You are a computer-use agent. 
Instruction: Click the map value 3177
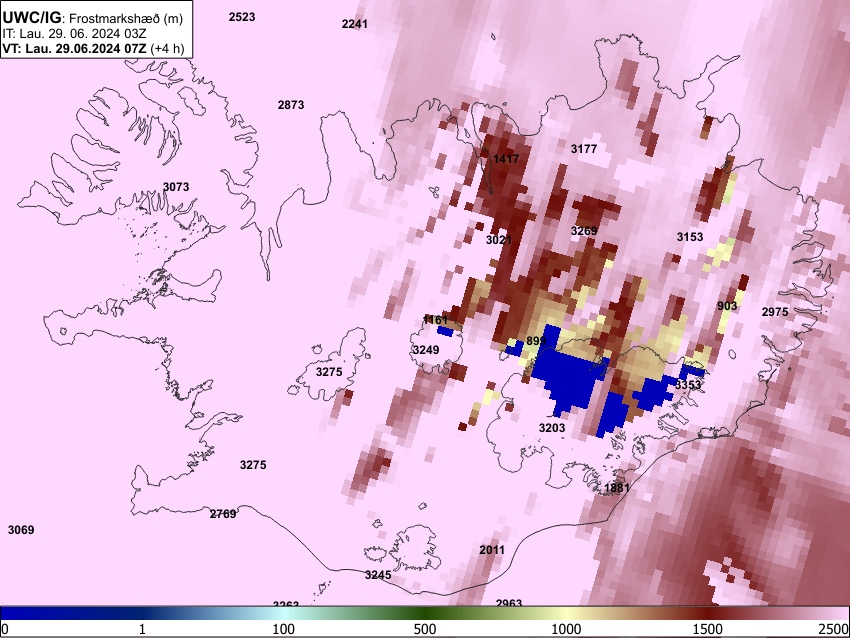(x=584, y=149)
